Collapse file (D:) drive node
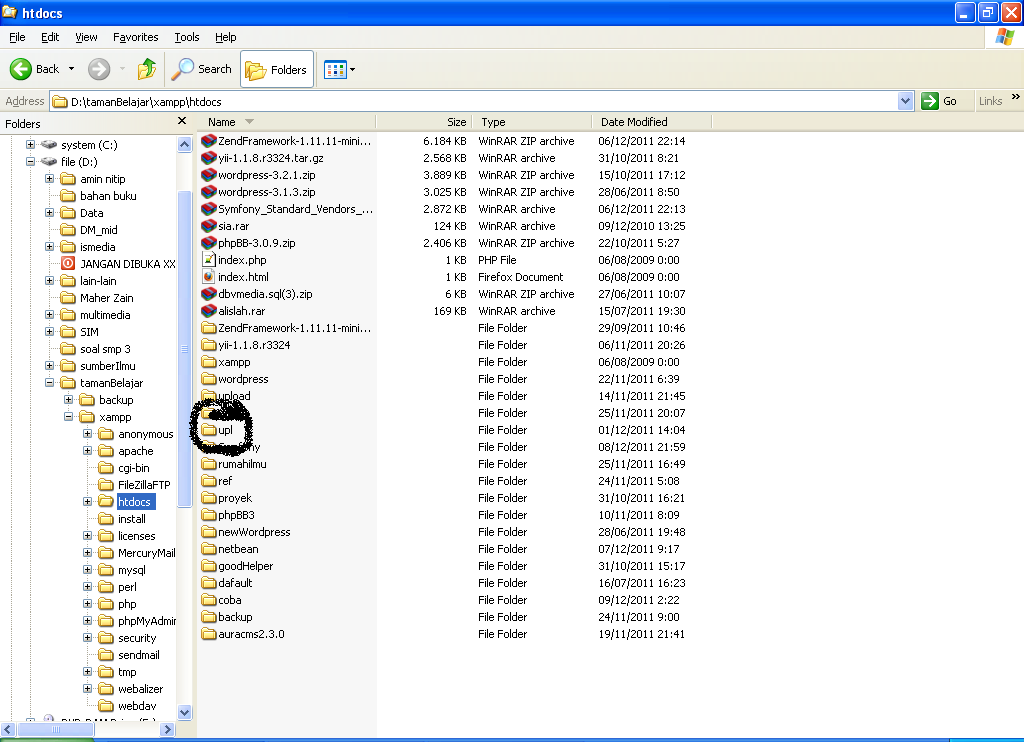Screen dimensions: 1024x742 30,161
